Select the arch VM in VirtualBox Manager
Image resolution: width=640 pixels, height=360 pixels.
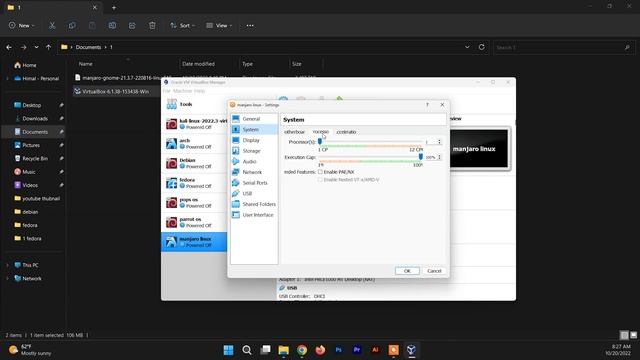coord(194,143)
